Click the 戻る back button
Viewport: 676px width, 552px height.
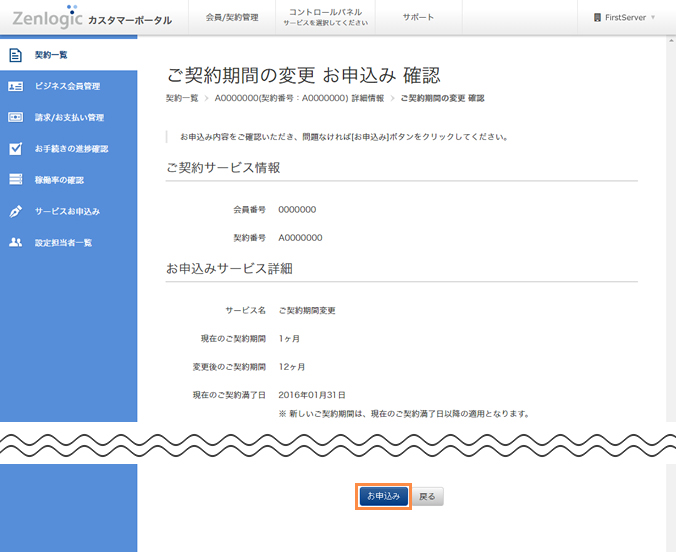427,496
